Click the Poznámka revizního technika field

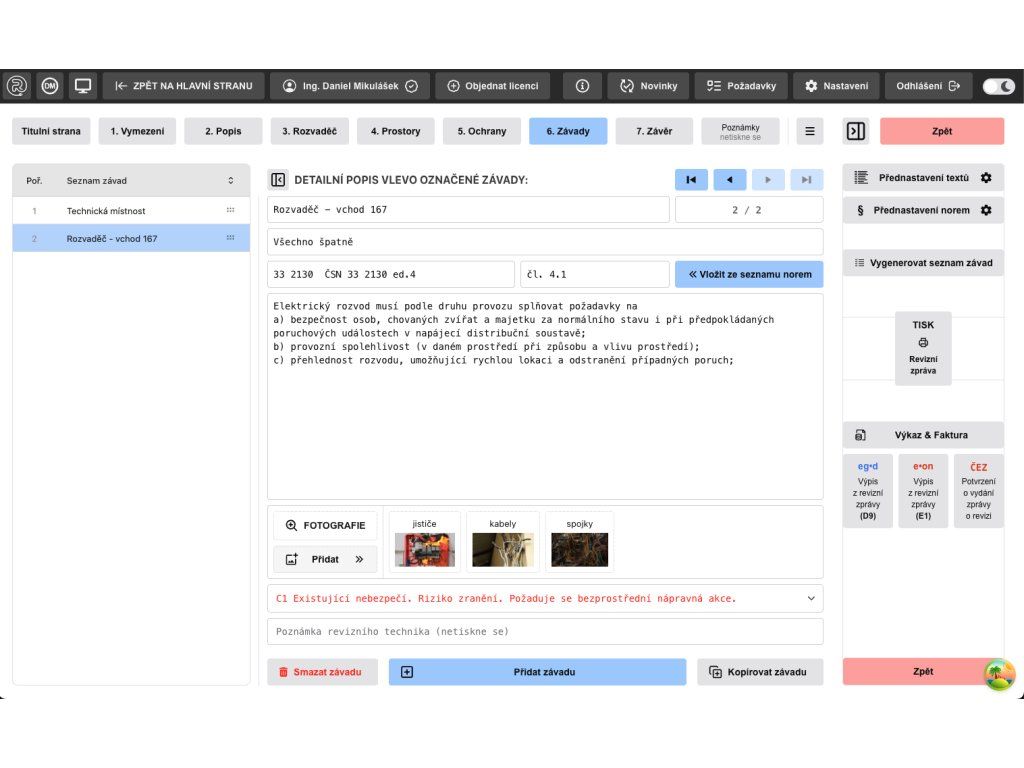[x=545, y=632]
